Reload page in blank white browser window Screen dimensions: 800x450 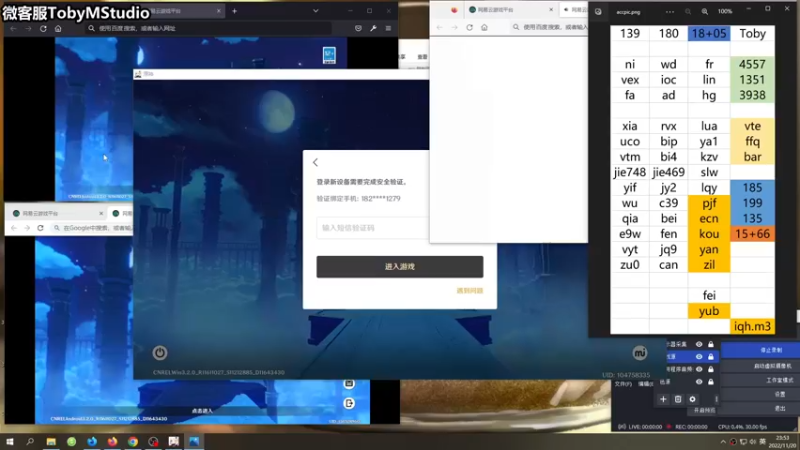pyautogui.click(x=469, y=28)
